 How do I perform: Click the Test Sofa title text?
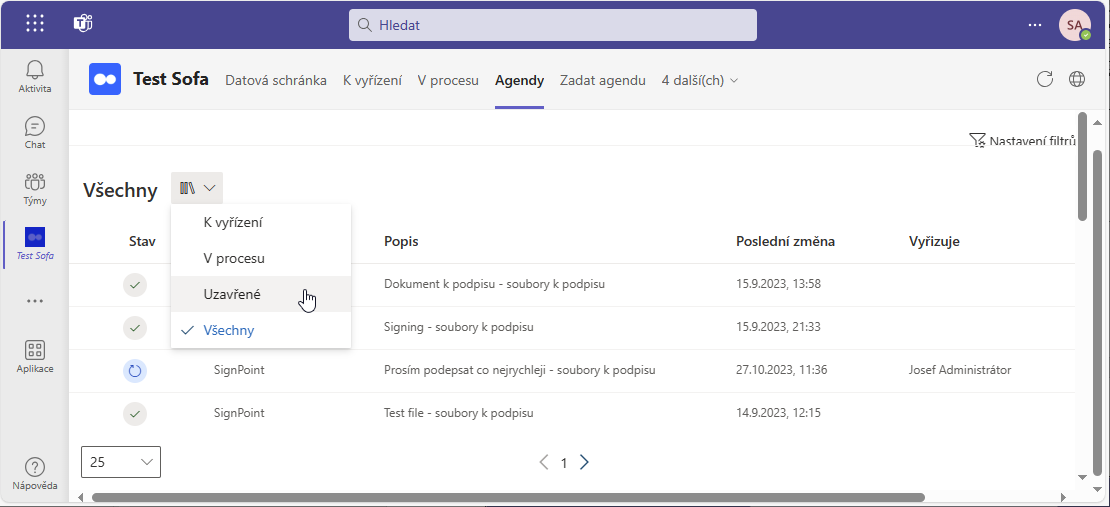point(171,79)
